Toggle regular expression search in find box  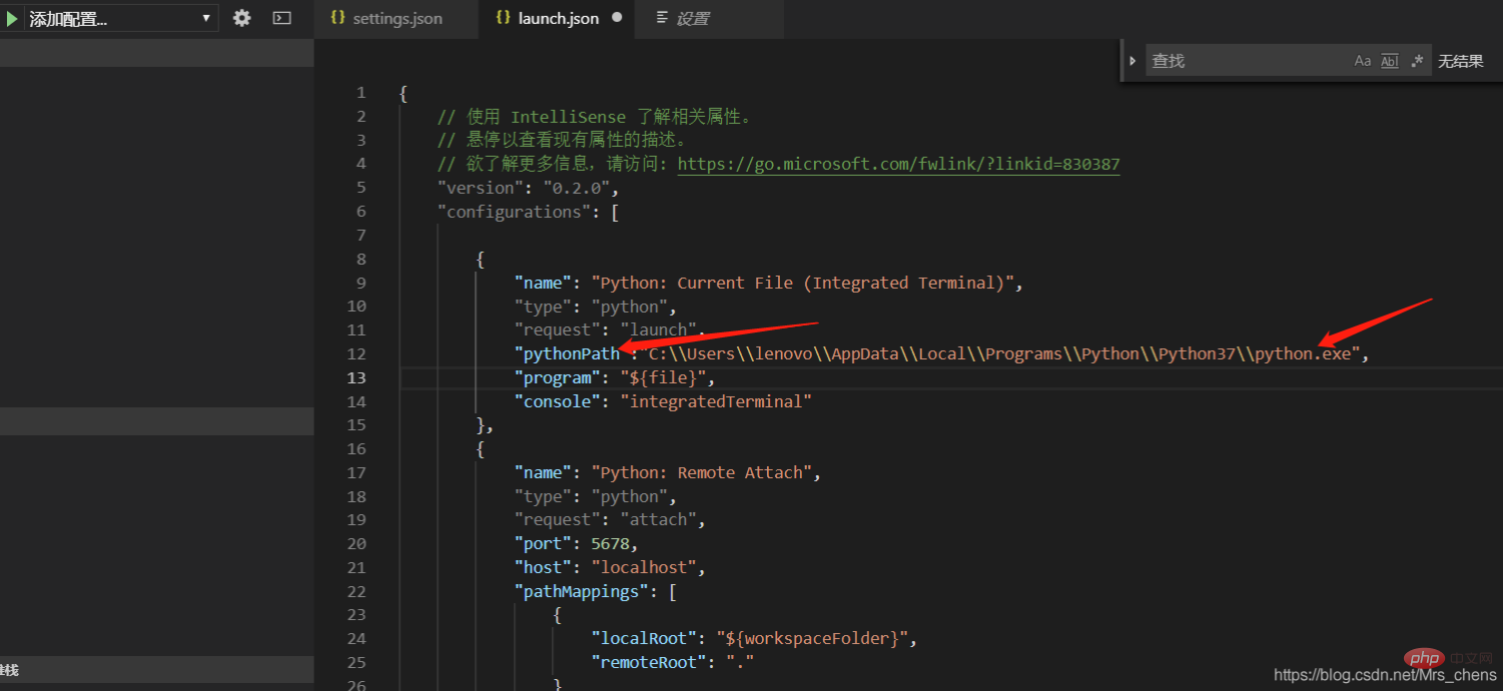(1416, 61)
